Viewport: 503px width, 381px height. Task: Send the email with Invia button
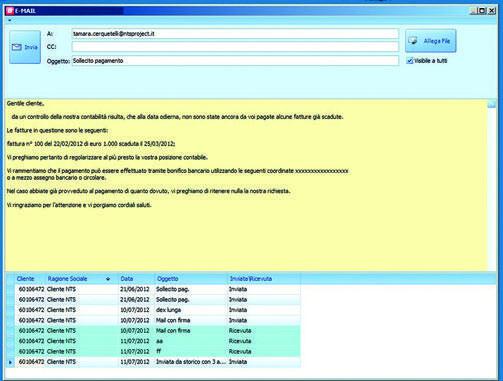point(25,47)
